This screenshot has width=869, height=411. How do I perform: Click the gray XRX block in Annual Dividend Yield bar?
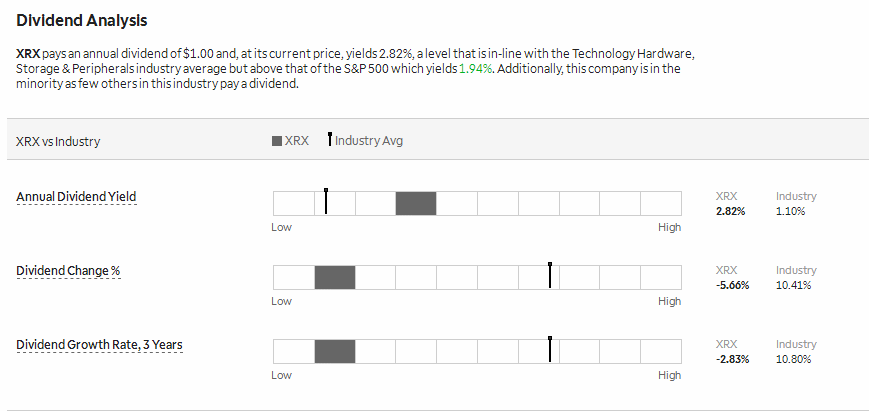click(416, 203)
